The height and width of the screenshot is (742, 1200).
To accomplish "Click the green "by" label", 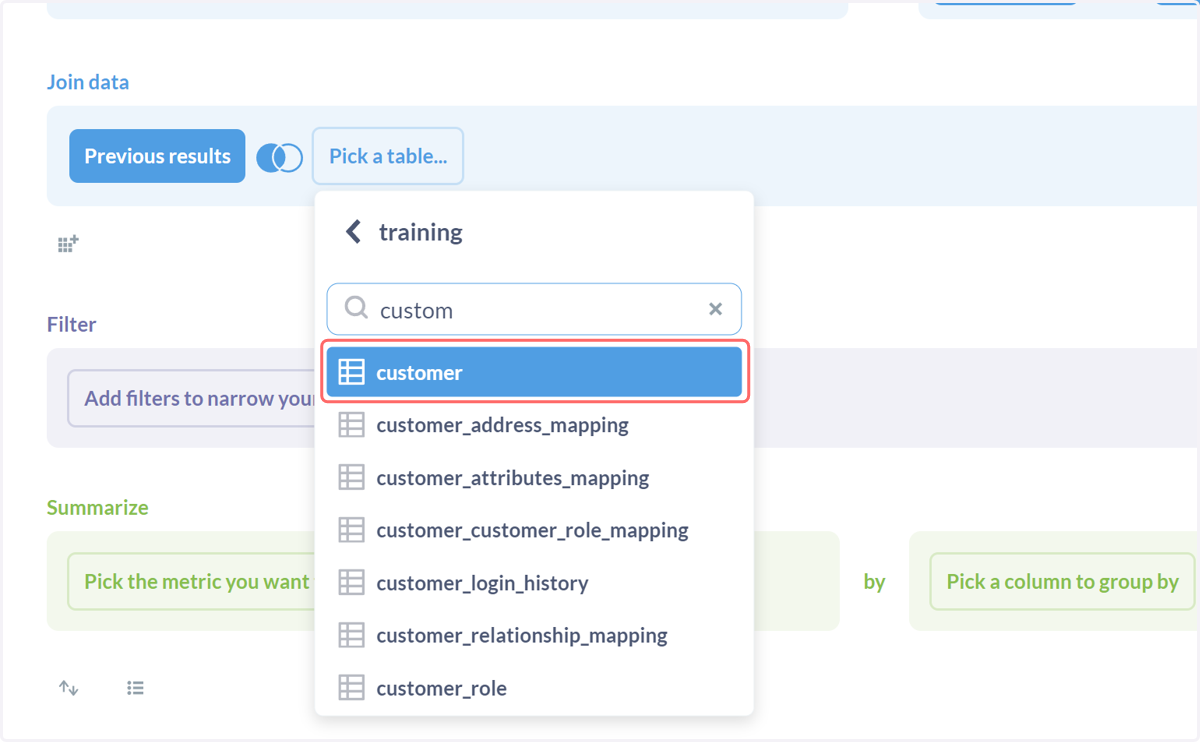I will (x=874, y=581).
